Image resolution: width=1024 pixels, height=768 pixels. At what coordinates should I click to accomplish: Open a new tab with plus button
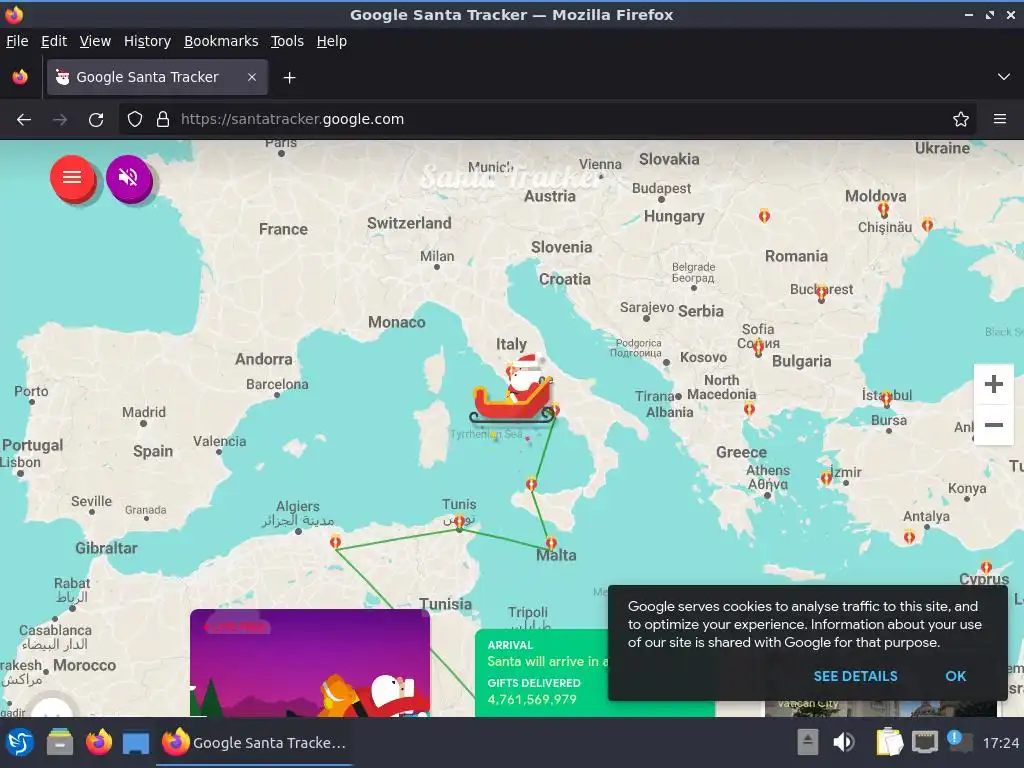(289, 78)
